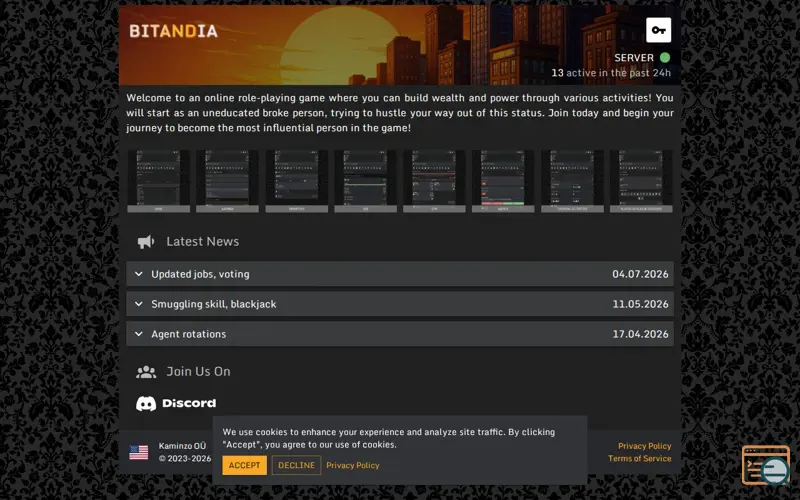Screen dimensions: 800x500
Task: Click the green server status indicator
Action: pyautogui.click(x=665, y=58)
